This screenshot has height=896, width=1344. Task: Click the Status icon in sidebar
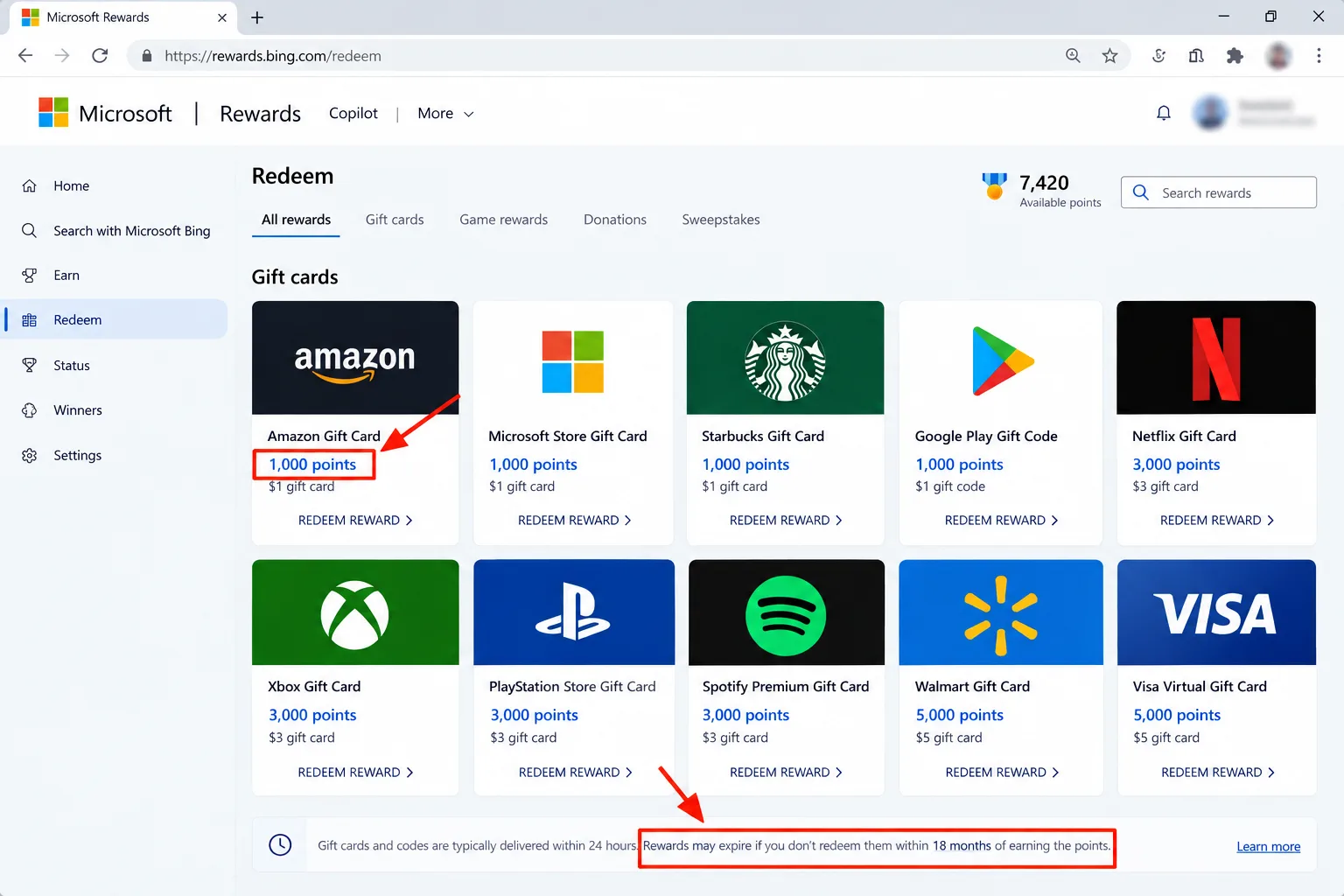point(29,365)
